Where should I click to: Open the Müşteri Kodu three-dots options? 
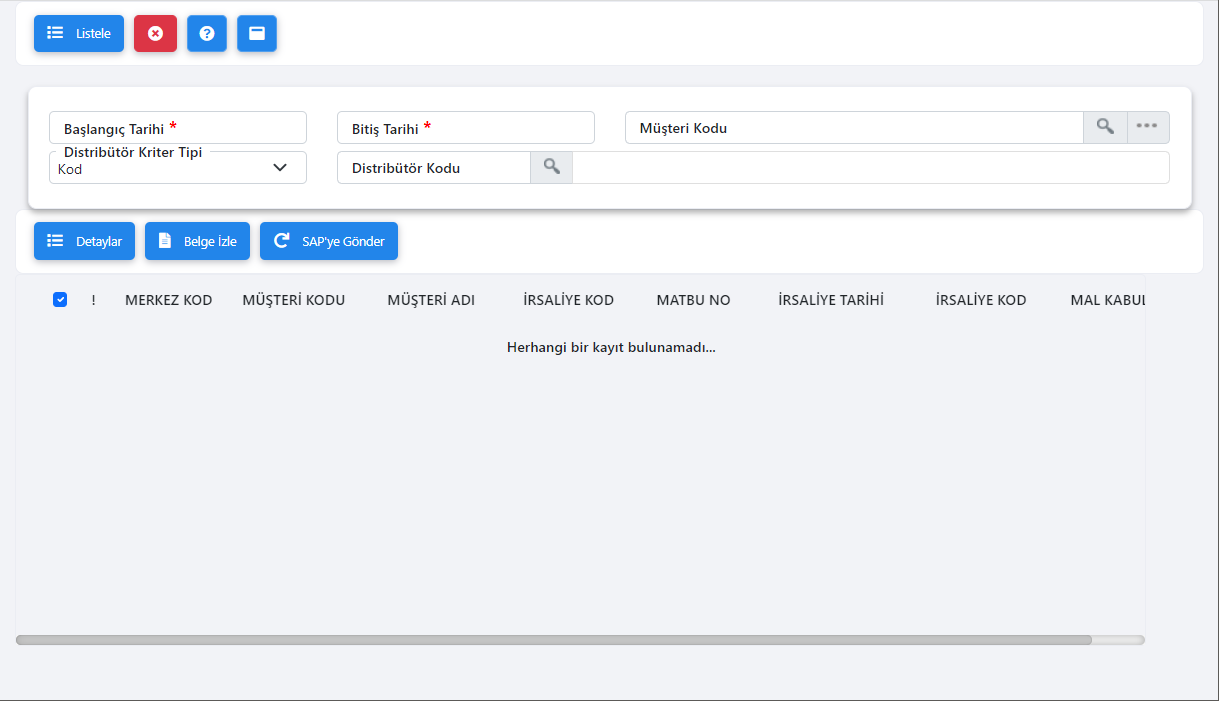(1147, 127)
